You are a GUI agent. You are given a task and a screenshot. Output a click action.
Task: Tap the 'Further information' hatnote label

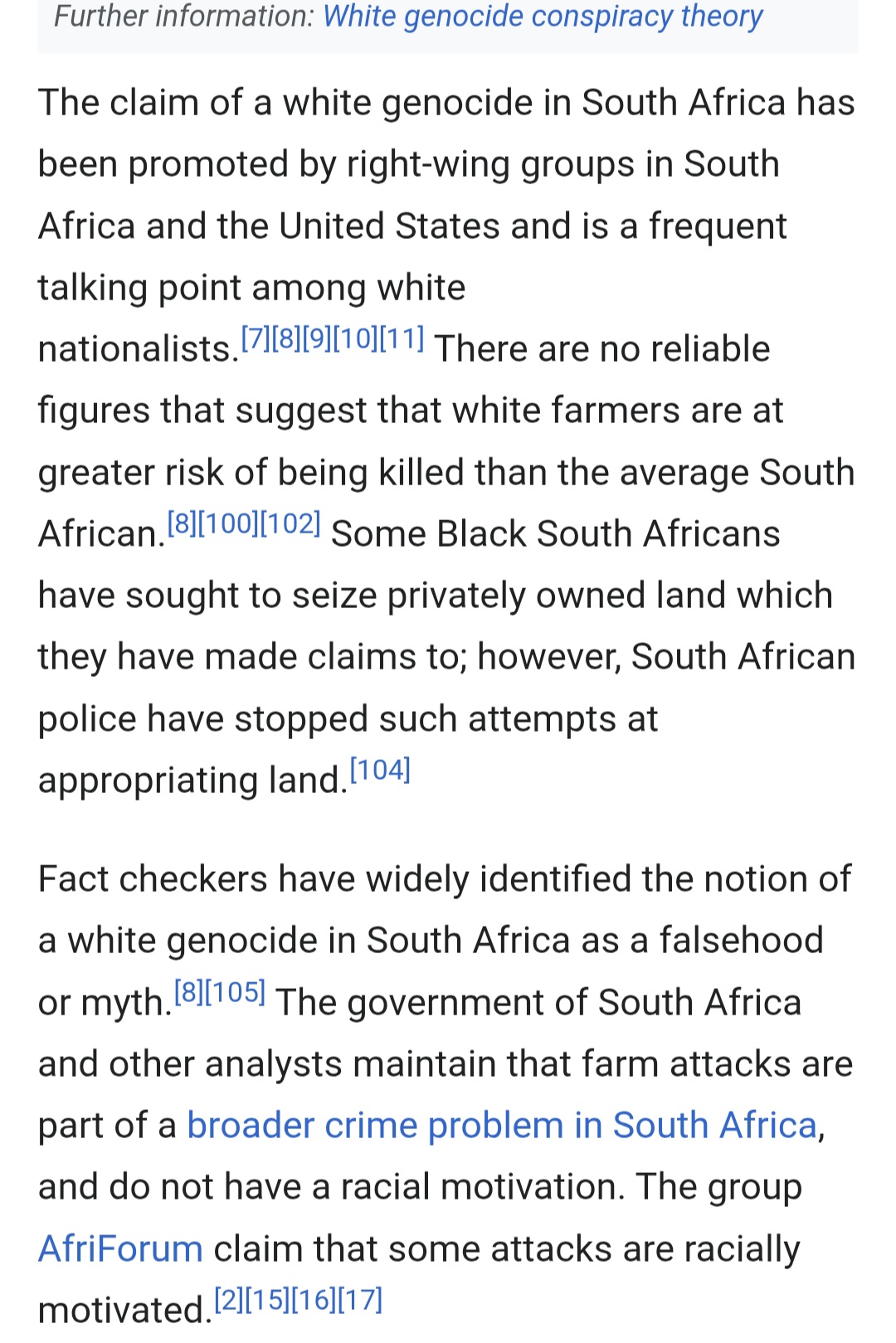(183, 16)
